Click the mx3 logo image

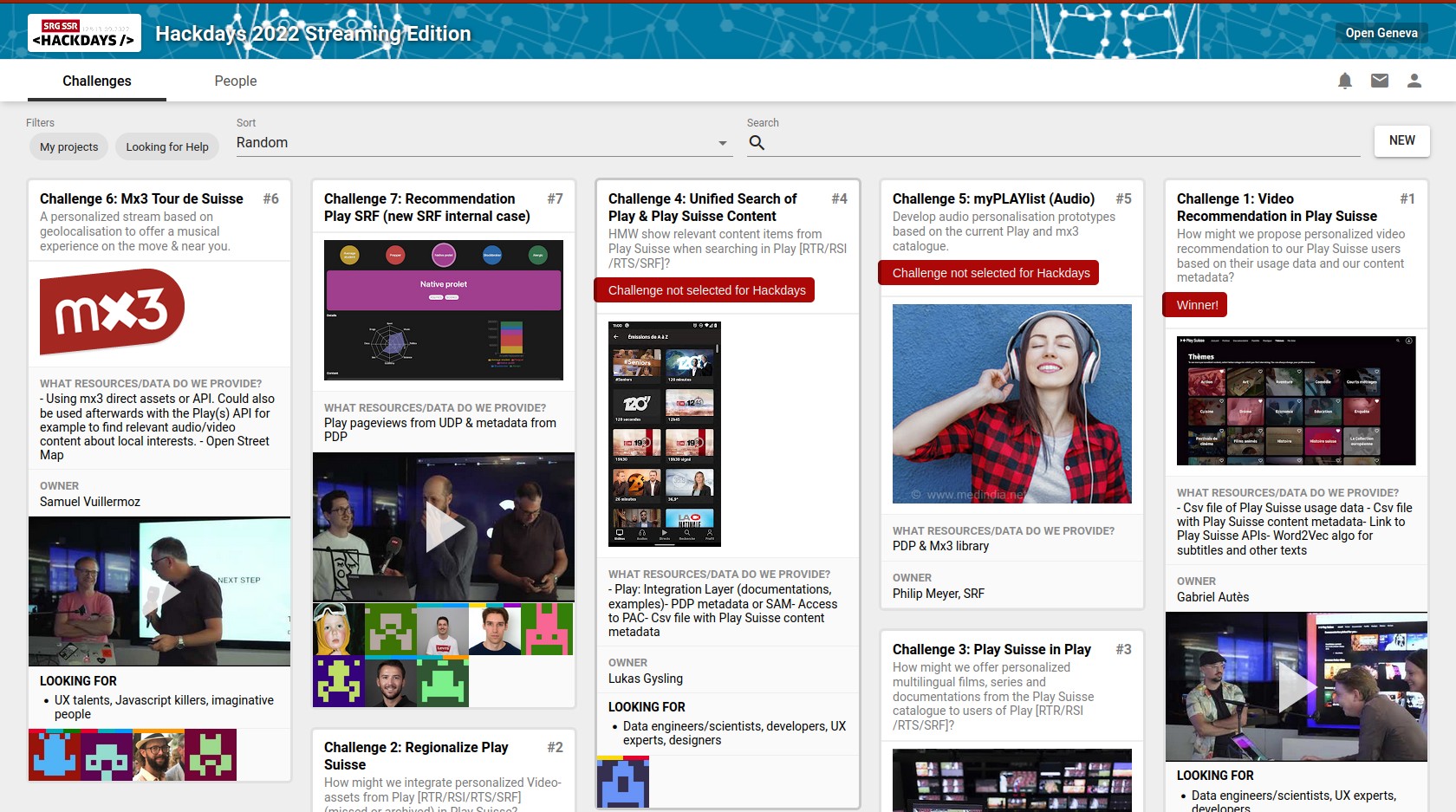(x=113, y=312)
